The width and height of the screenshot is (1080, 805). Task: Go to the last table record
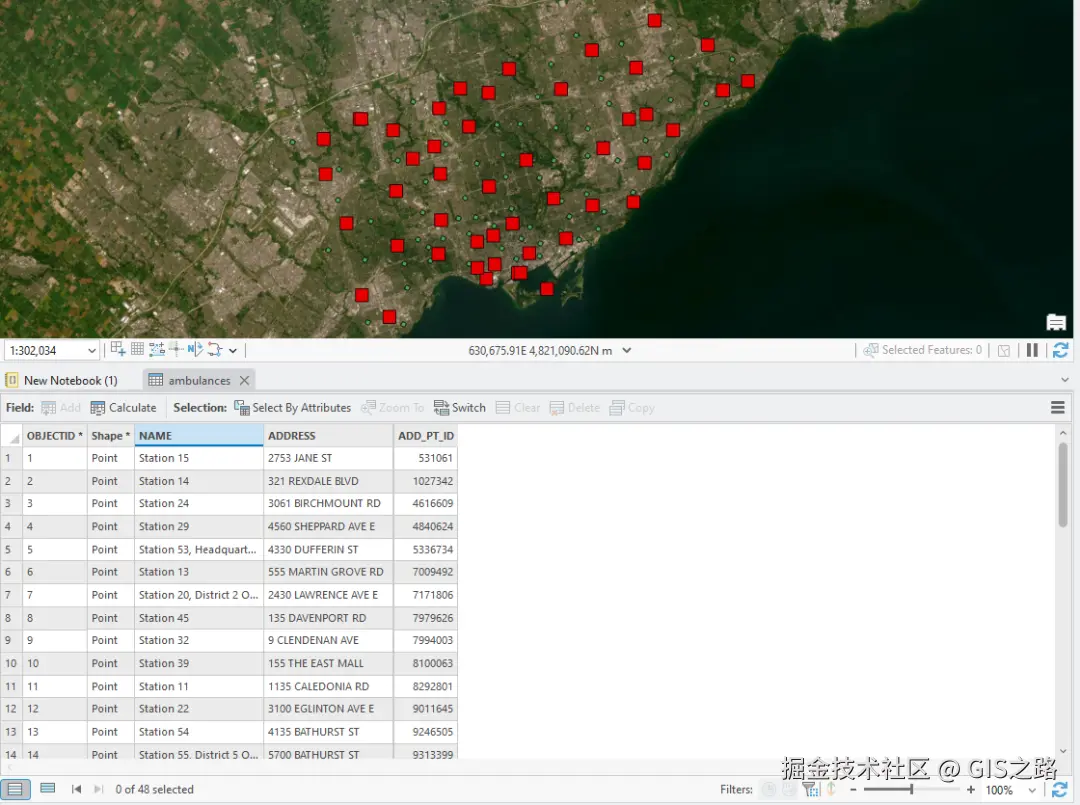pos(98,789)
